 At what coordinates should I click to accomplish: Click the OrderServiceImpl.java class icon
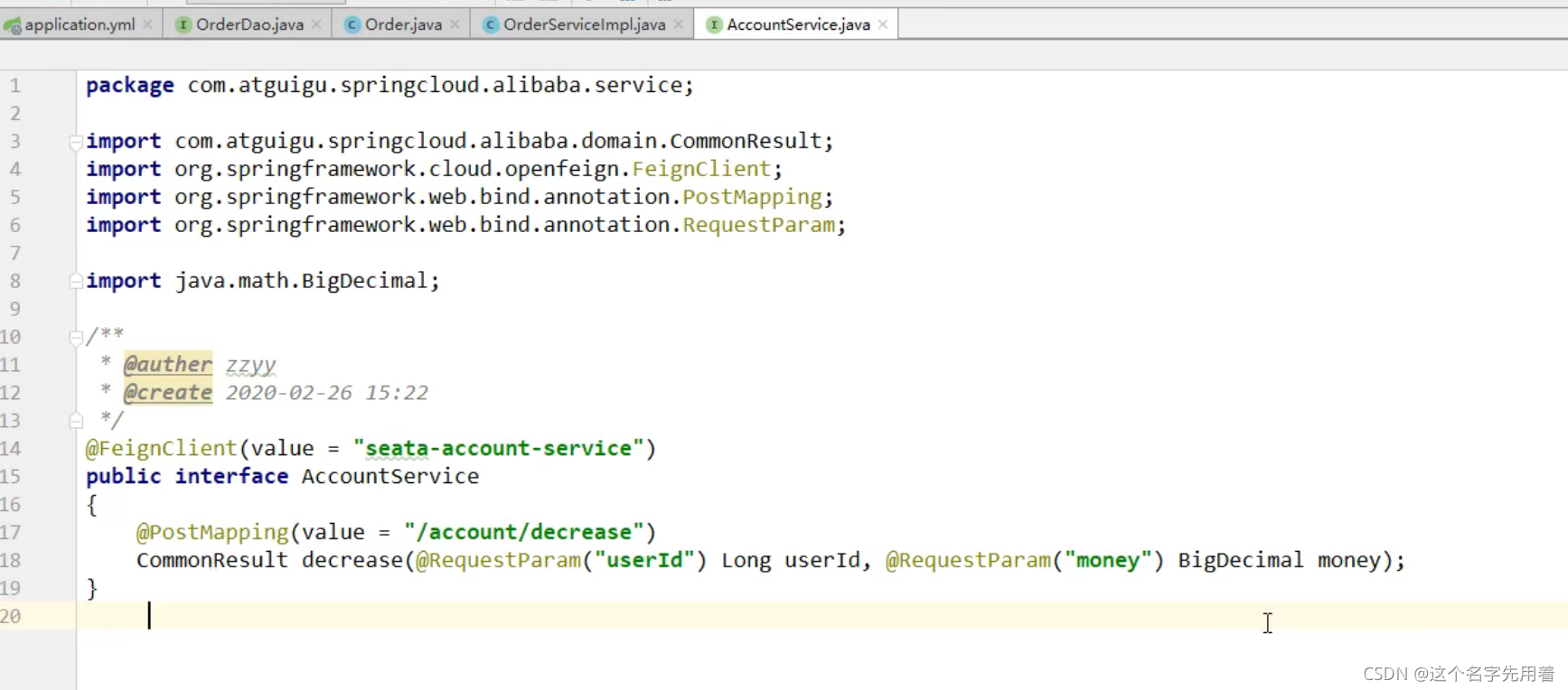pyautogui.click(x=491, y=24)
